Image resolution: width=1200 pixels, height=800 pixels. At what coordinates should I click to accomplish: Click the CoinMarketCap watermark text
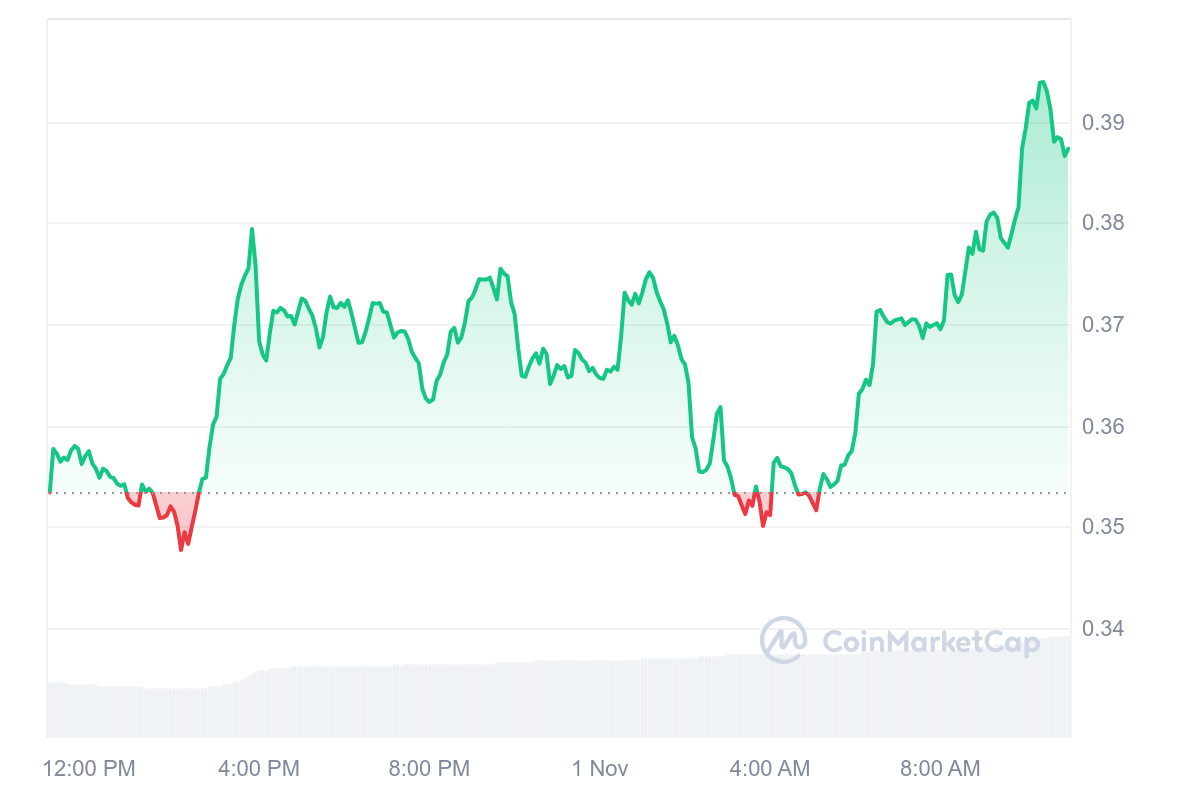(931, 641)
